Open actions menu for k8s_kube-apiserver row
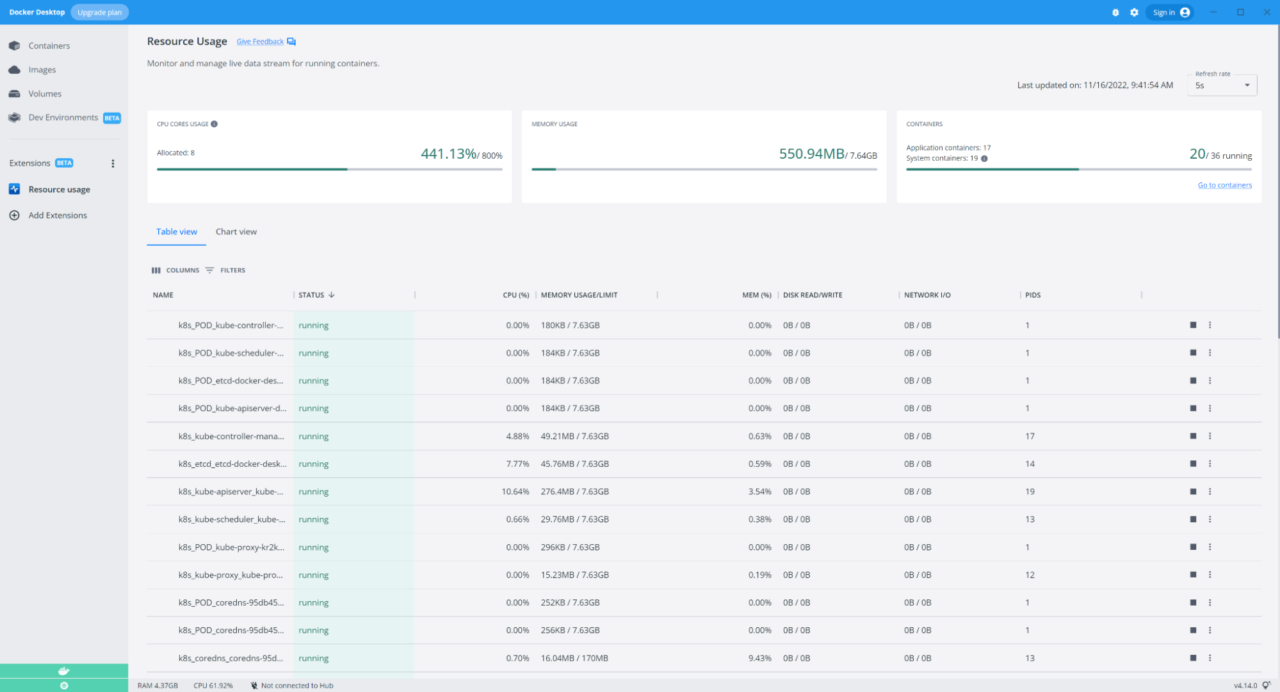Screen dimensions: 1280x692 coord(1210,491)
